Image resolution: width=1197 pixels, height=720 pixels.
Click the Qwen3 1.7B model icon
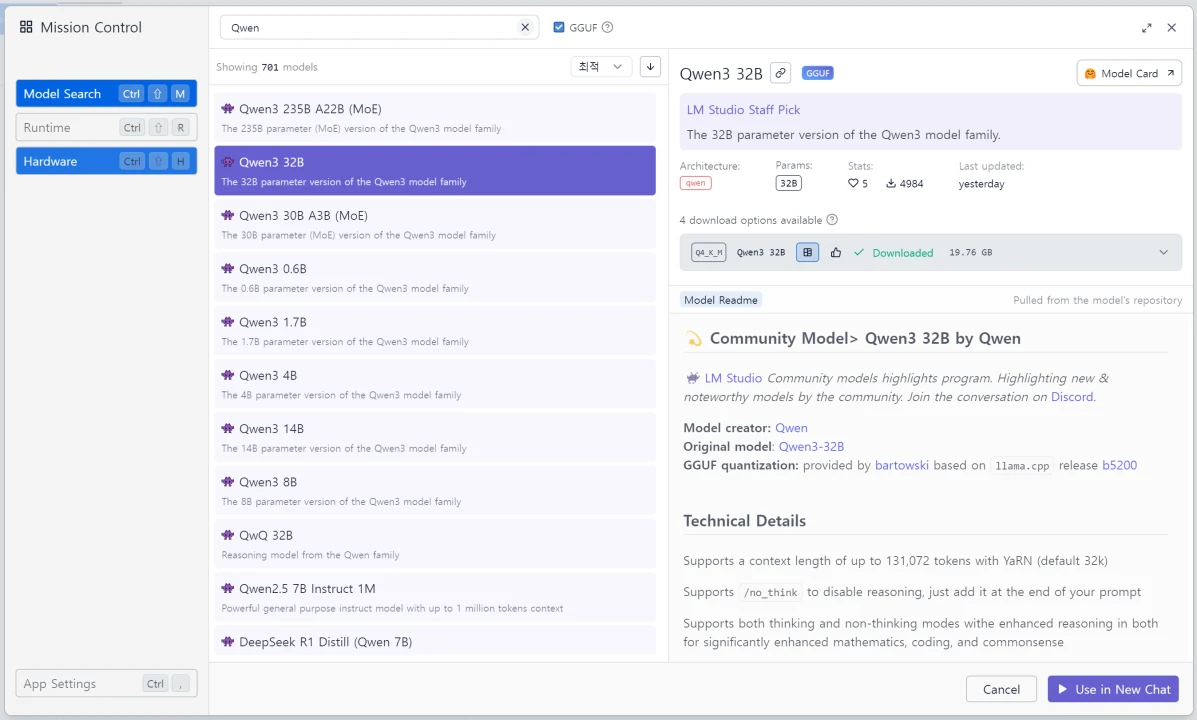point(227,322)
